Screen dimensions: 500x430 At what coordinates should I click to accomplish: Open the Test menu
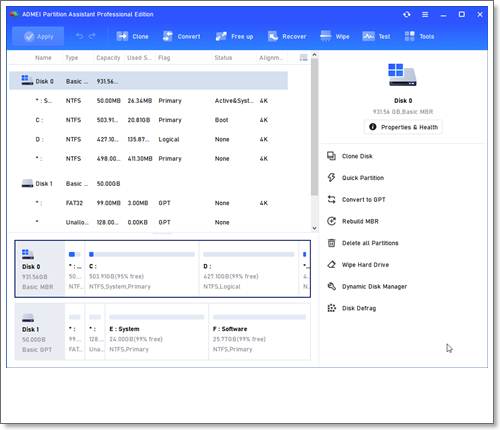click(x=376, y=36)
